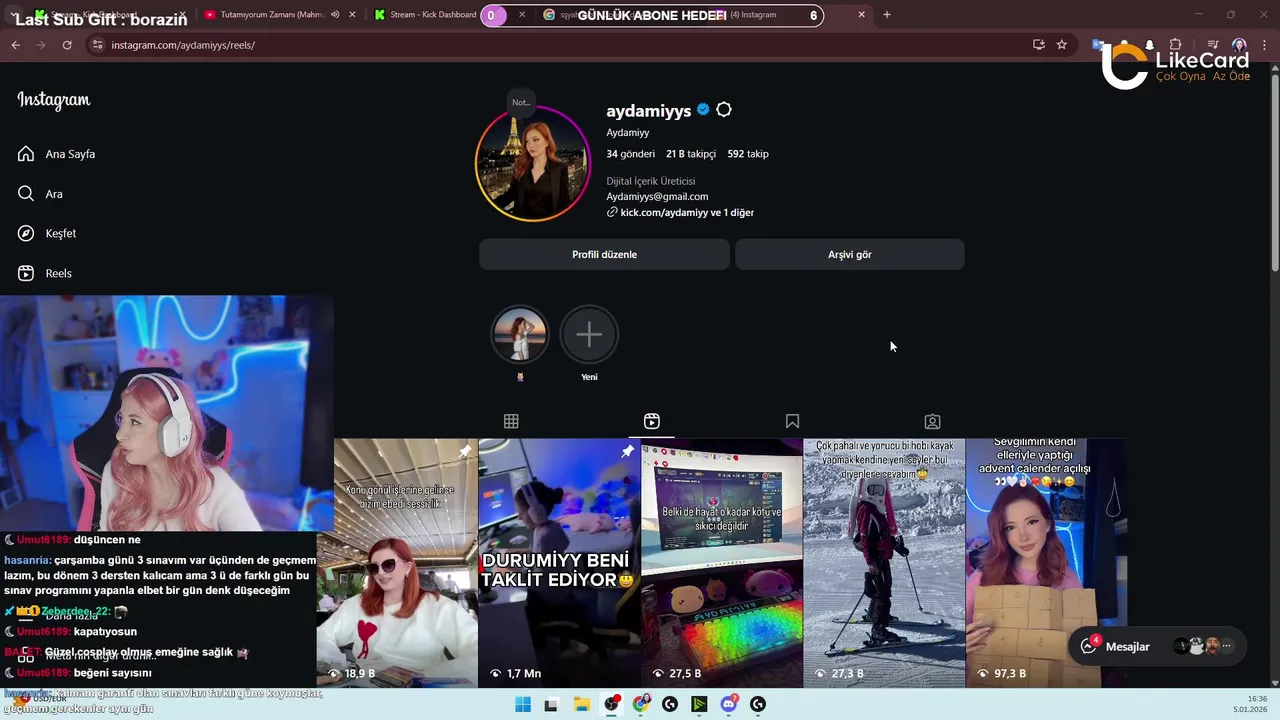Click the Instagram logo
1280x720 pixels.
tap(54, 100)
